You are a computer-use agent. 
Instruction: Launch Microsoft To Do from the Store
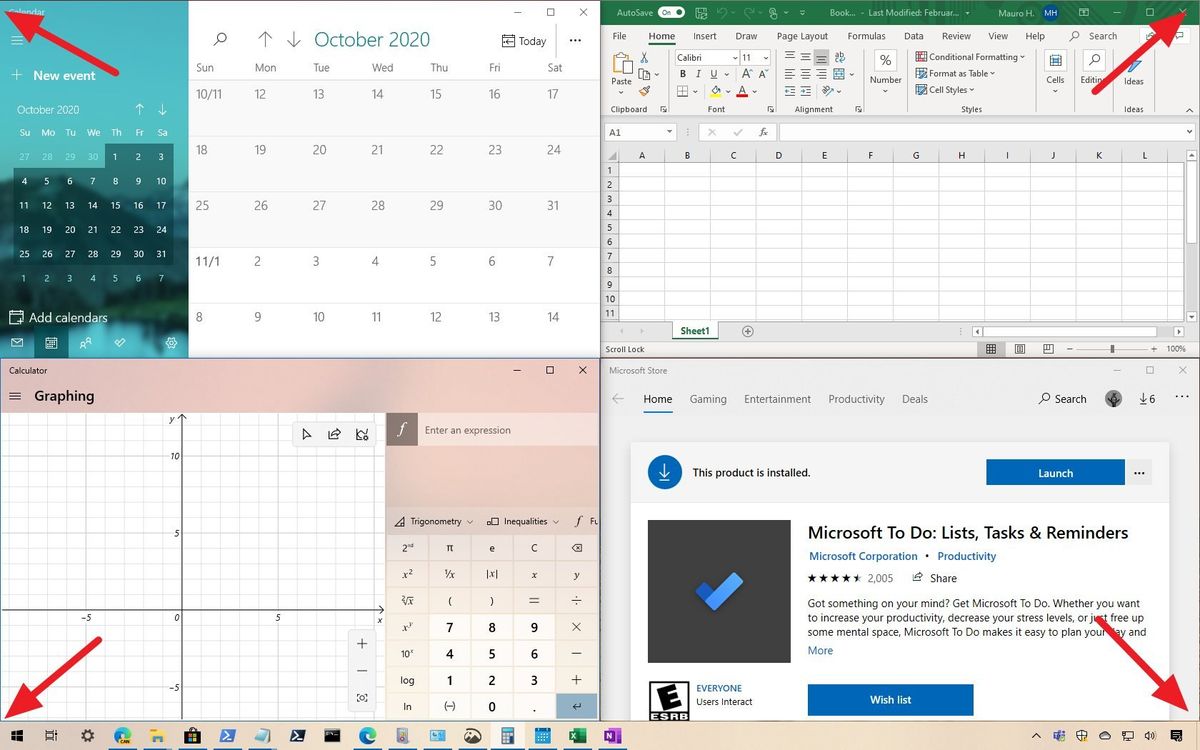pyautogui.click(x=1055, y=472)
